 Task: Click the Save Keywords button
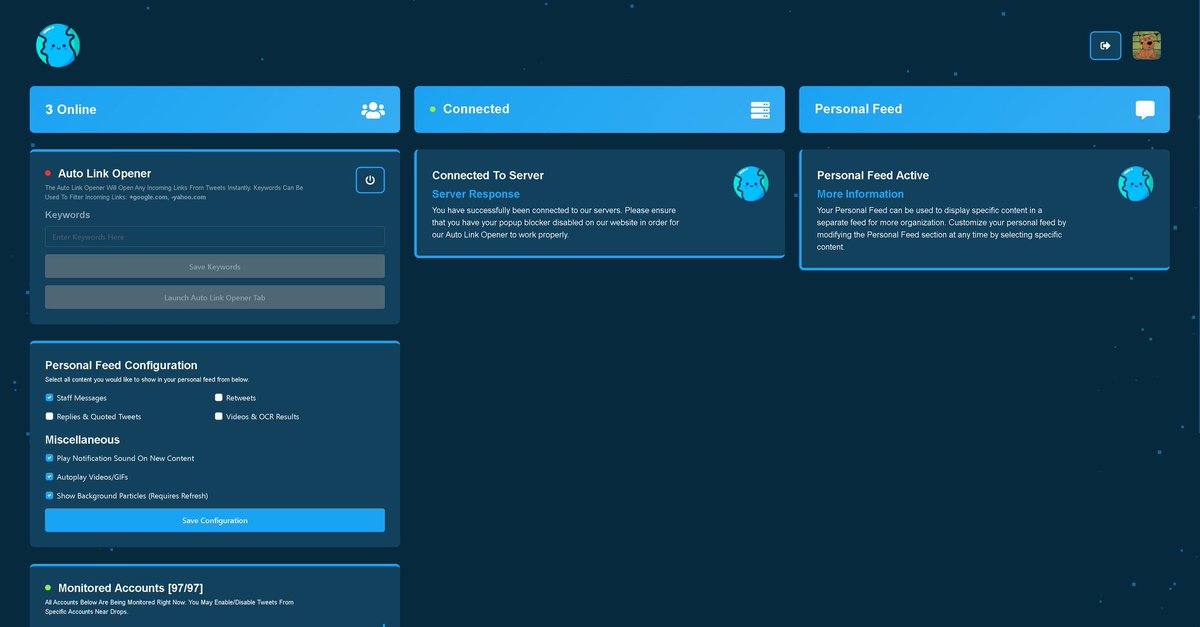(215, 266)
